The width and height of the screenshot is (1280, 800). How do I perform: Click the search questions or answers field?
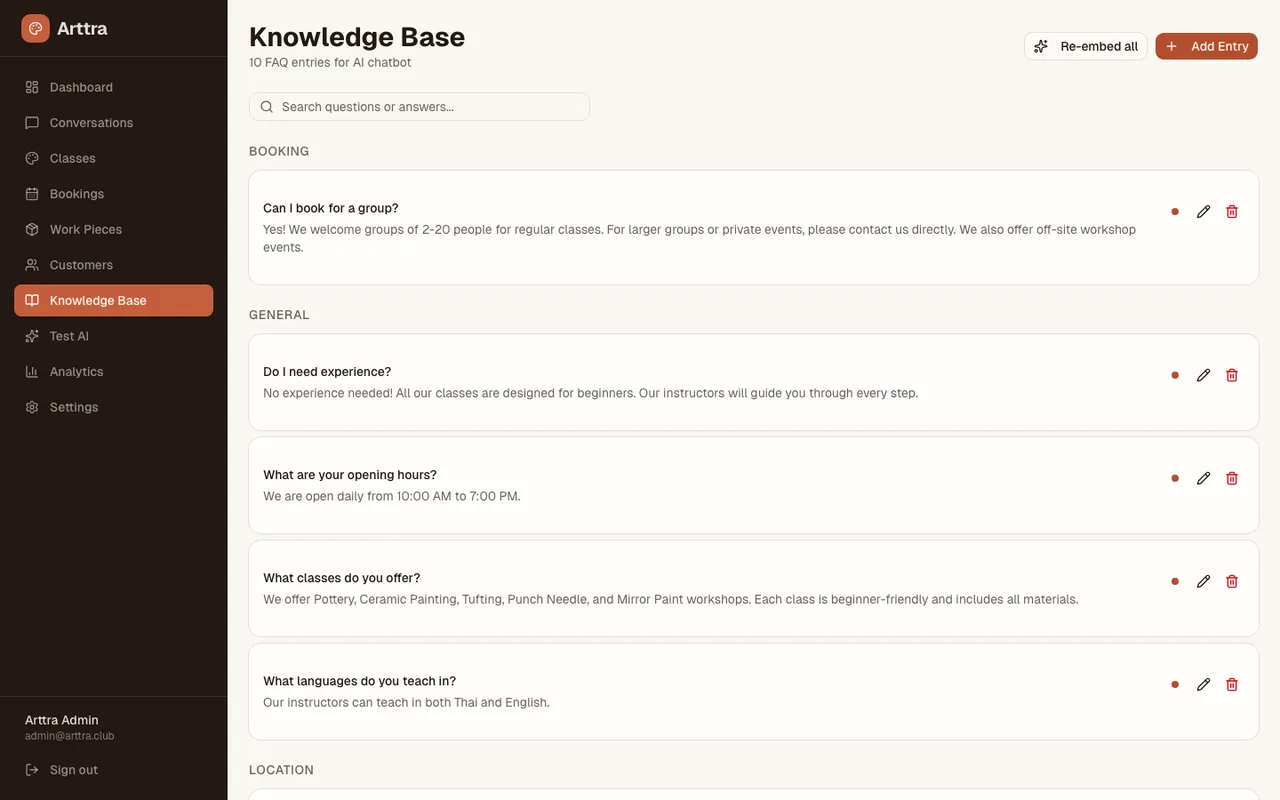[x=419, y=107]
